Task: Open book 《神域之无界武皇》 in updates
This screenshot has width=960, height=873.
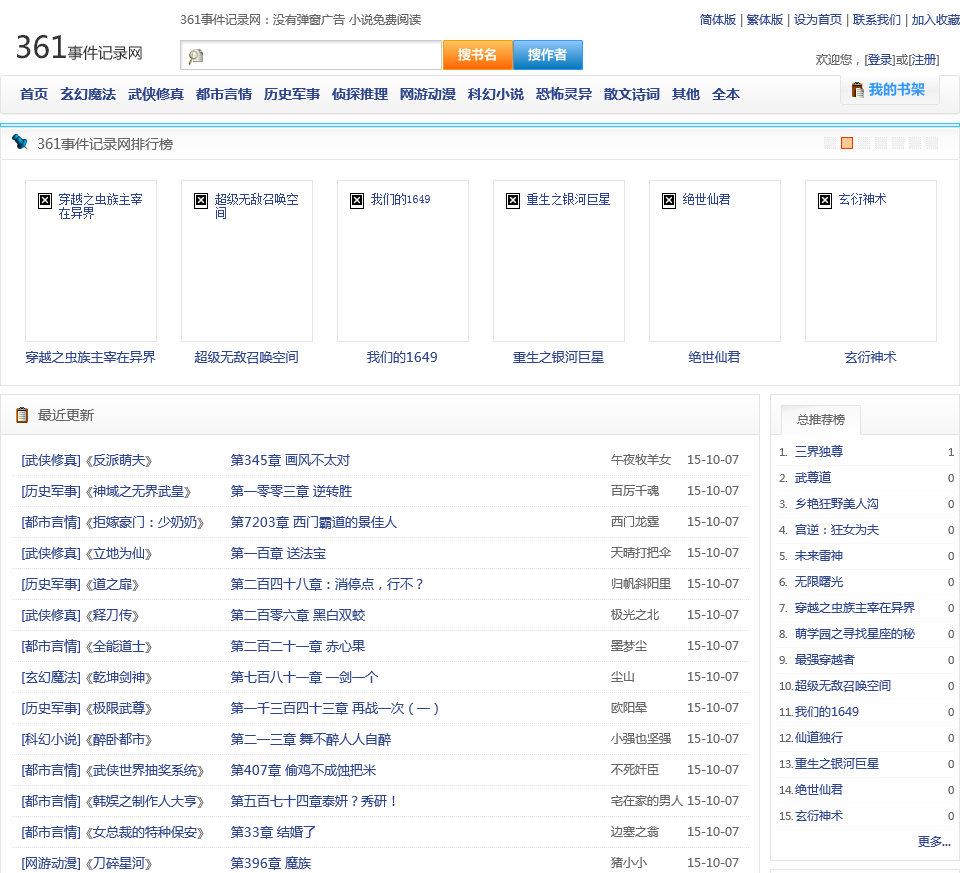Action: (x=138, y=492)
